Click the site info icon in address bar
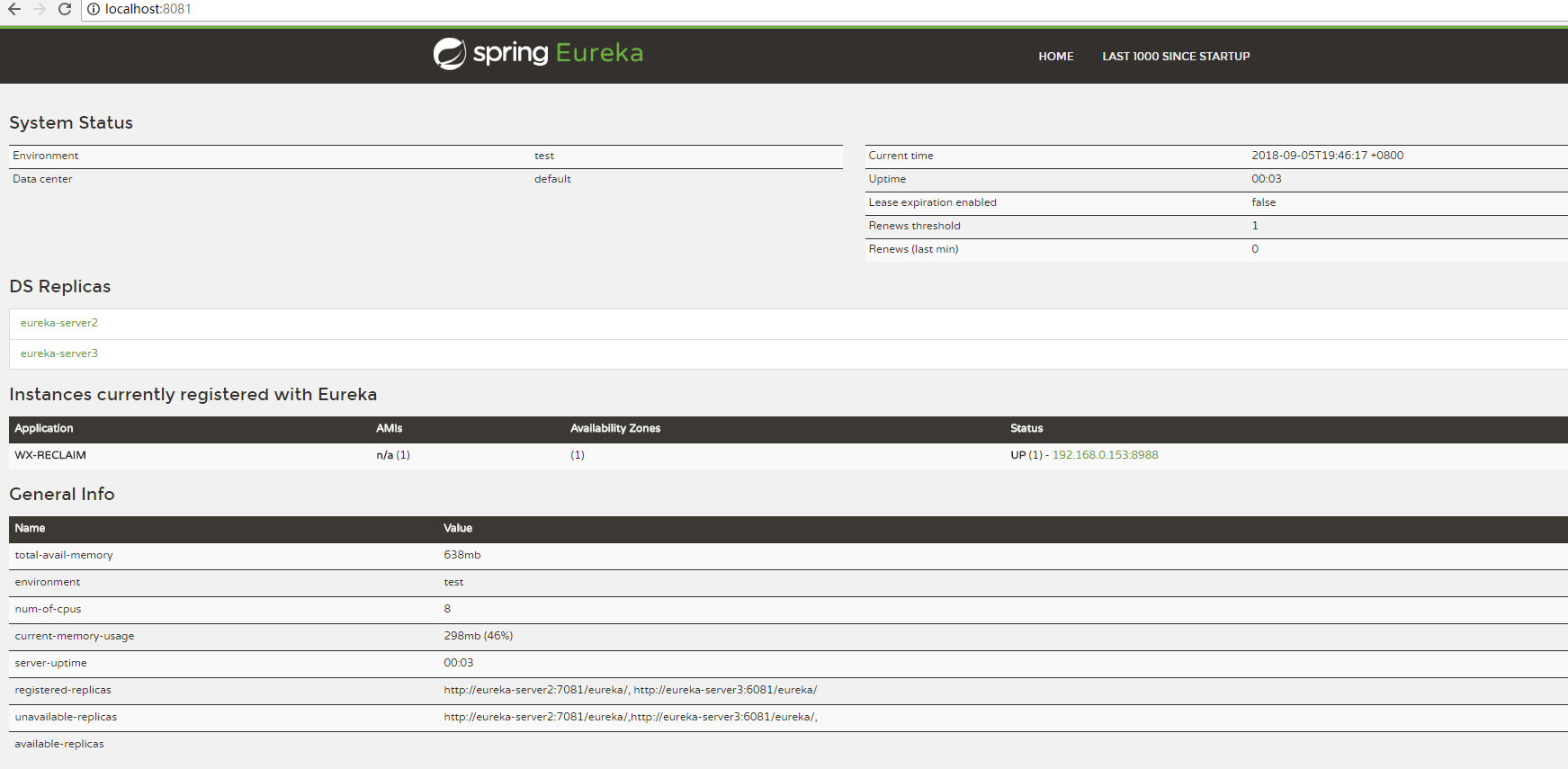The image size is (1568, 769). pos(94,9)
